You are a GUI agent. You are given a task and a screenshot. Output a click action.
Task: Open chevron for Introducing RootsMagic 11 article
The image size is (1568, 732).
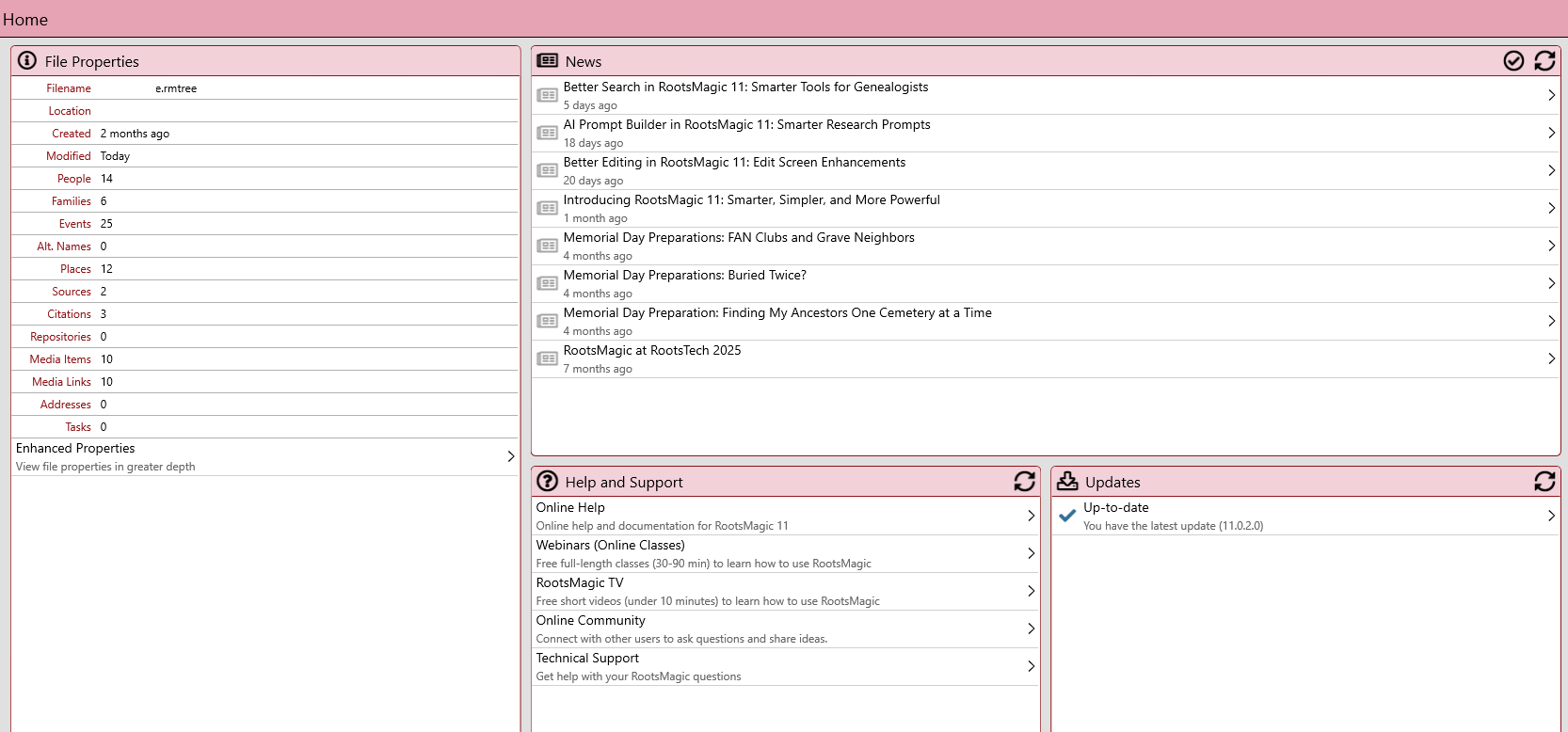(1551, 208)
